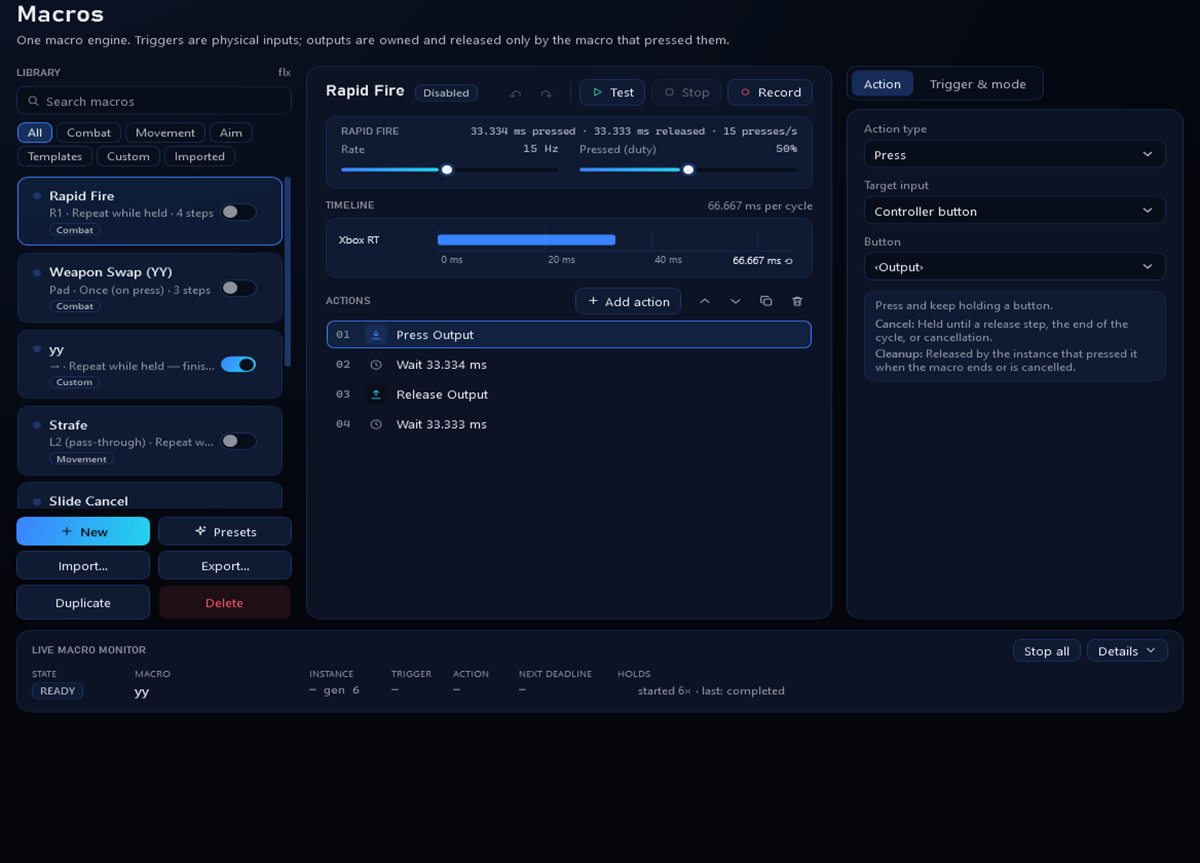Click the magnifier icon in search box
Screen dimensions: 1200x863
(34, 101)
